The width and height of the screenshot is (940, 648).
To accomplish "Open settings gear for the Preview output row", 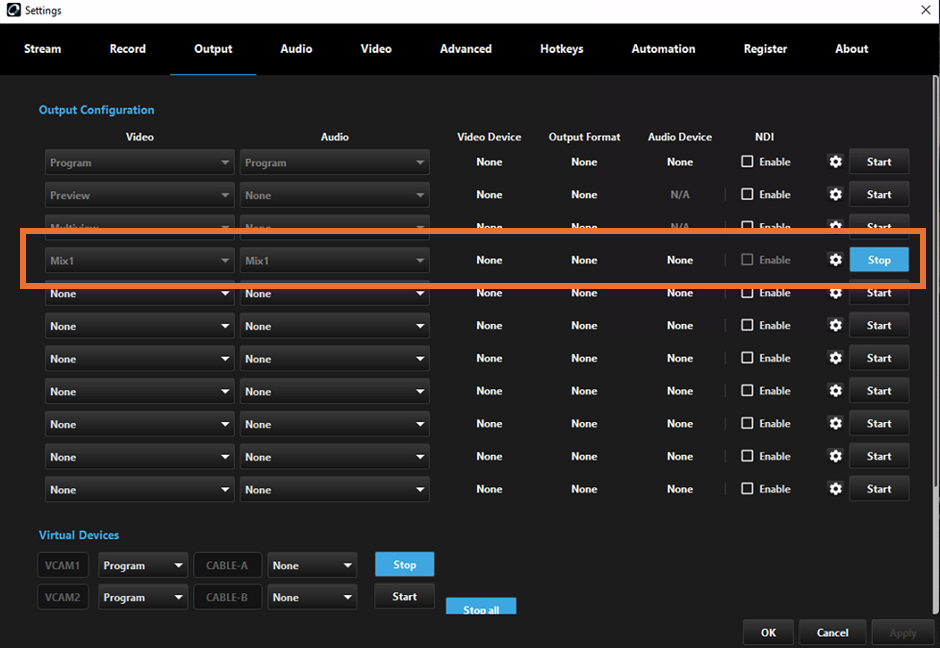I will tap(835, 194).
